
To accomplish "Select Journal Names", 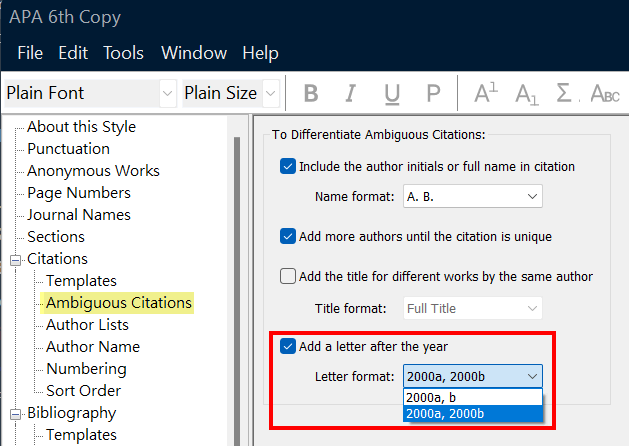I will coord(79,215).
